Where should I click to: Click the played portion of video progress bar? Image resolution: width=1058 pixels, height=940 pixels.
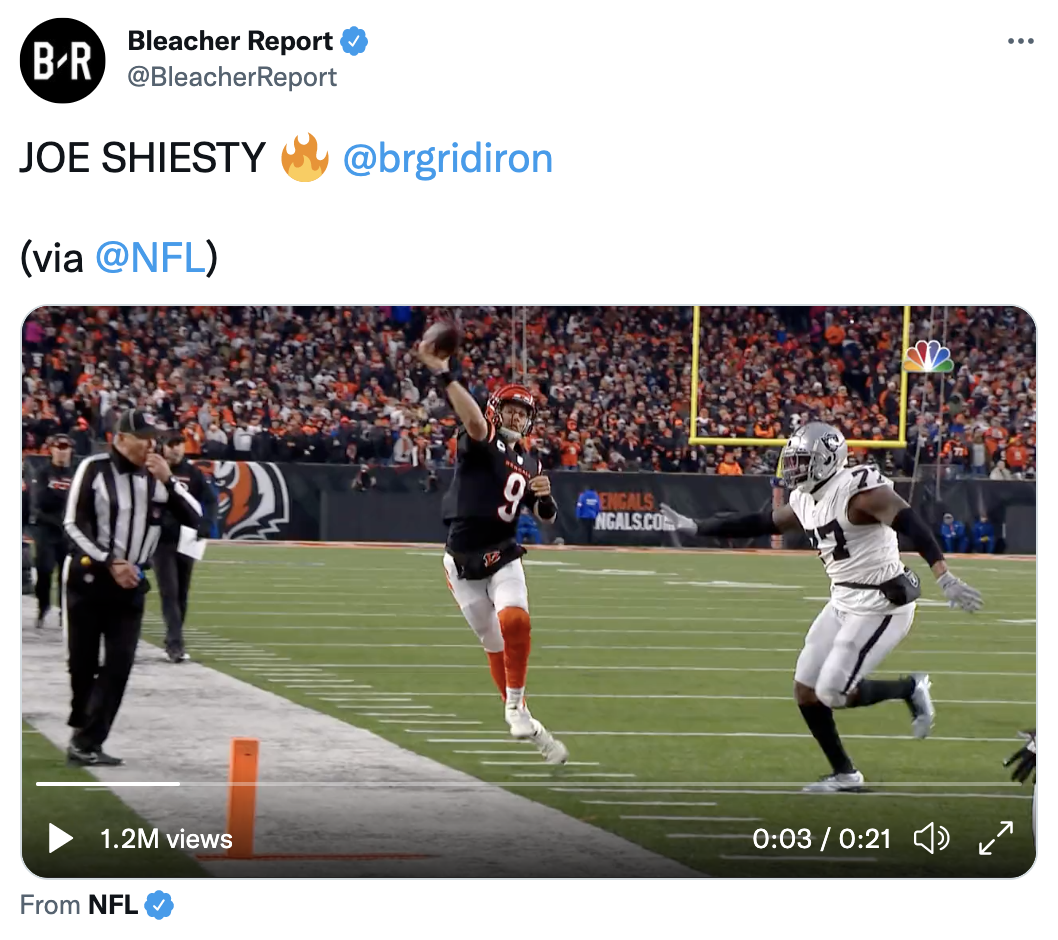click(108, 783)
